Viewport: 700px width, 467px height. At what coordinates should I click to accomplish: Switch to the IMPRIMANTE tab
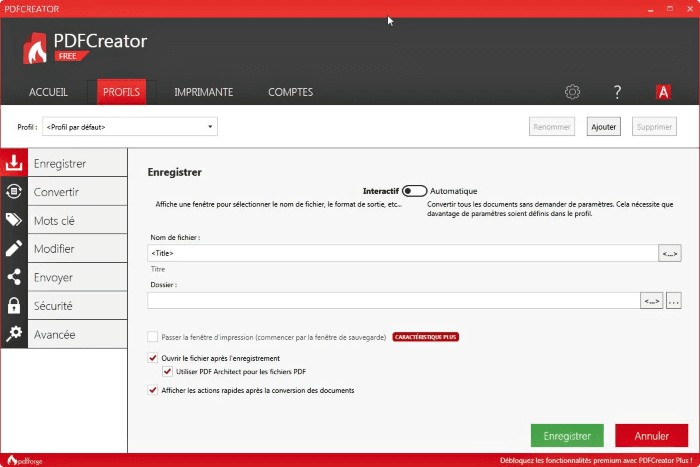click(204, 92)
